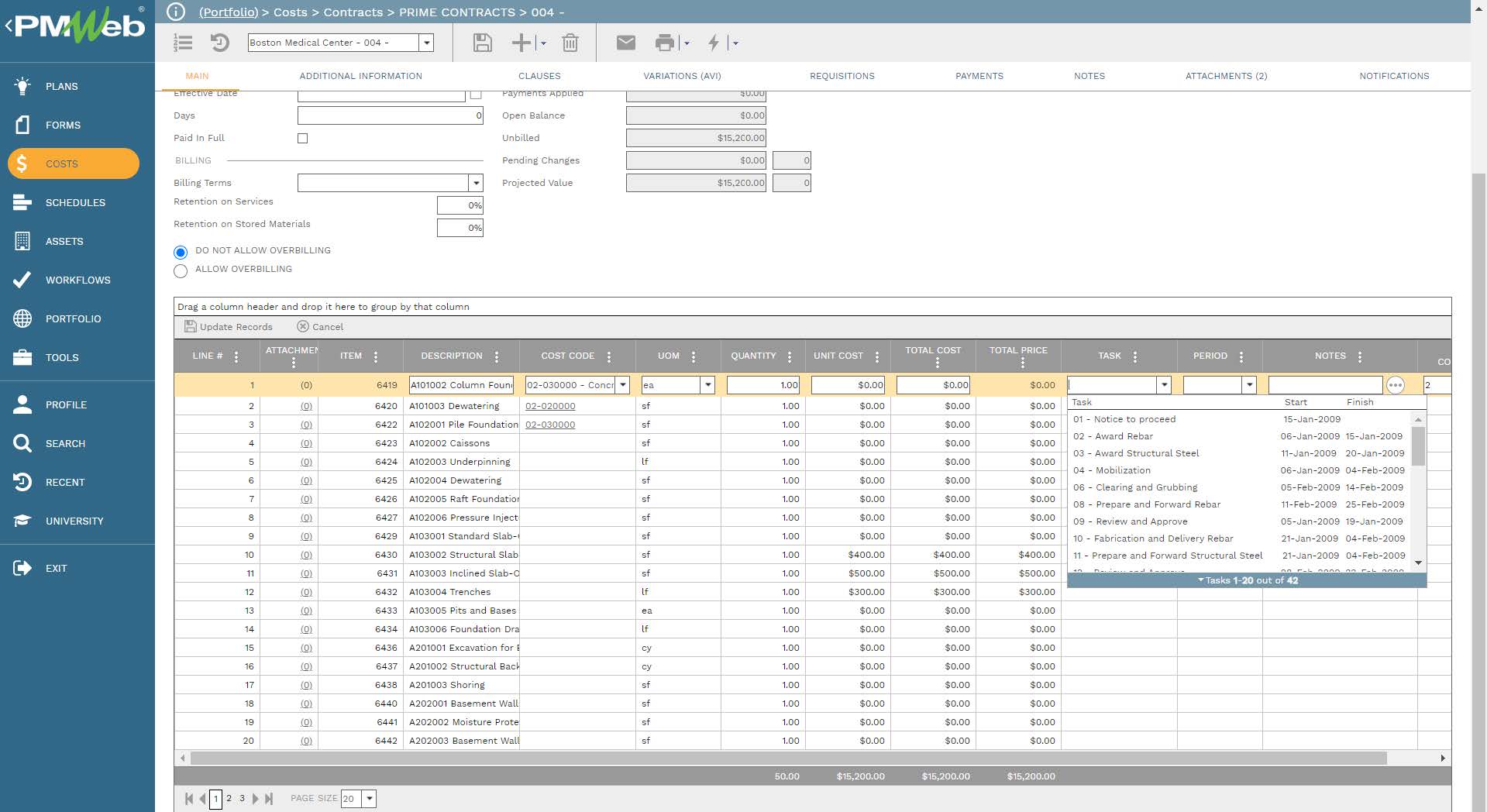Expand add new dropdown arrow
This screenshot has height=812, width=1487.
543,43
